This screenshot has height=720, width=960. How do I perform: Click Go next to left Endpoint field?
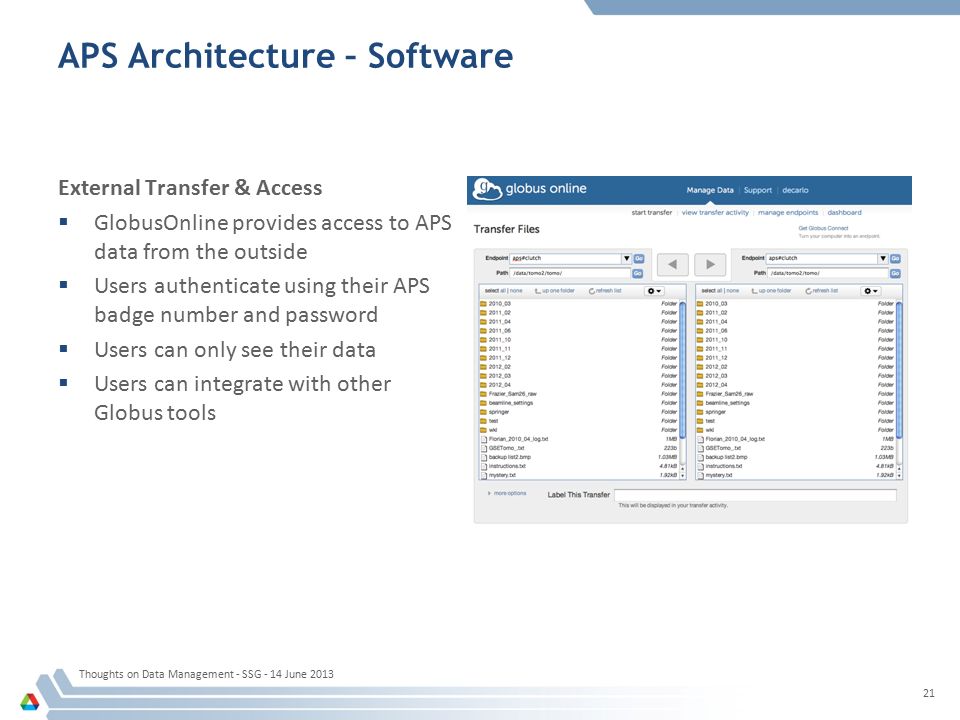pyautogui.click(x=639, y=258)
